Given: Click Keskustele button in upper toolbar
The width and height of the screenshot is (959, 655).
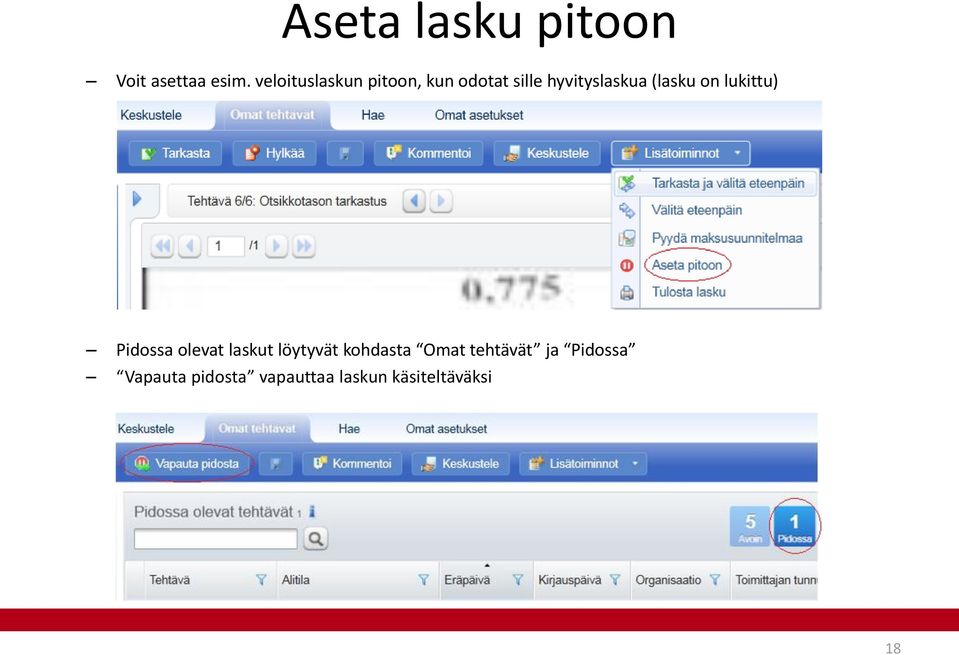Looking at the screenshot, I should pos(546,153).
